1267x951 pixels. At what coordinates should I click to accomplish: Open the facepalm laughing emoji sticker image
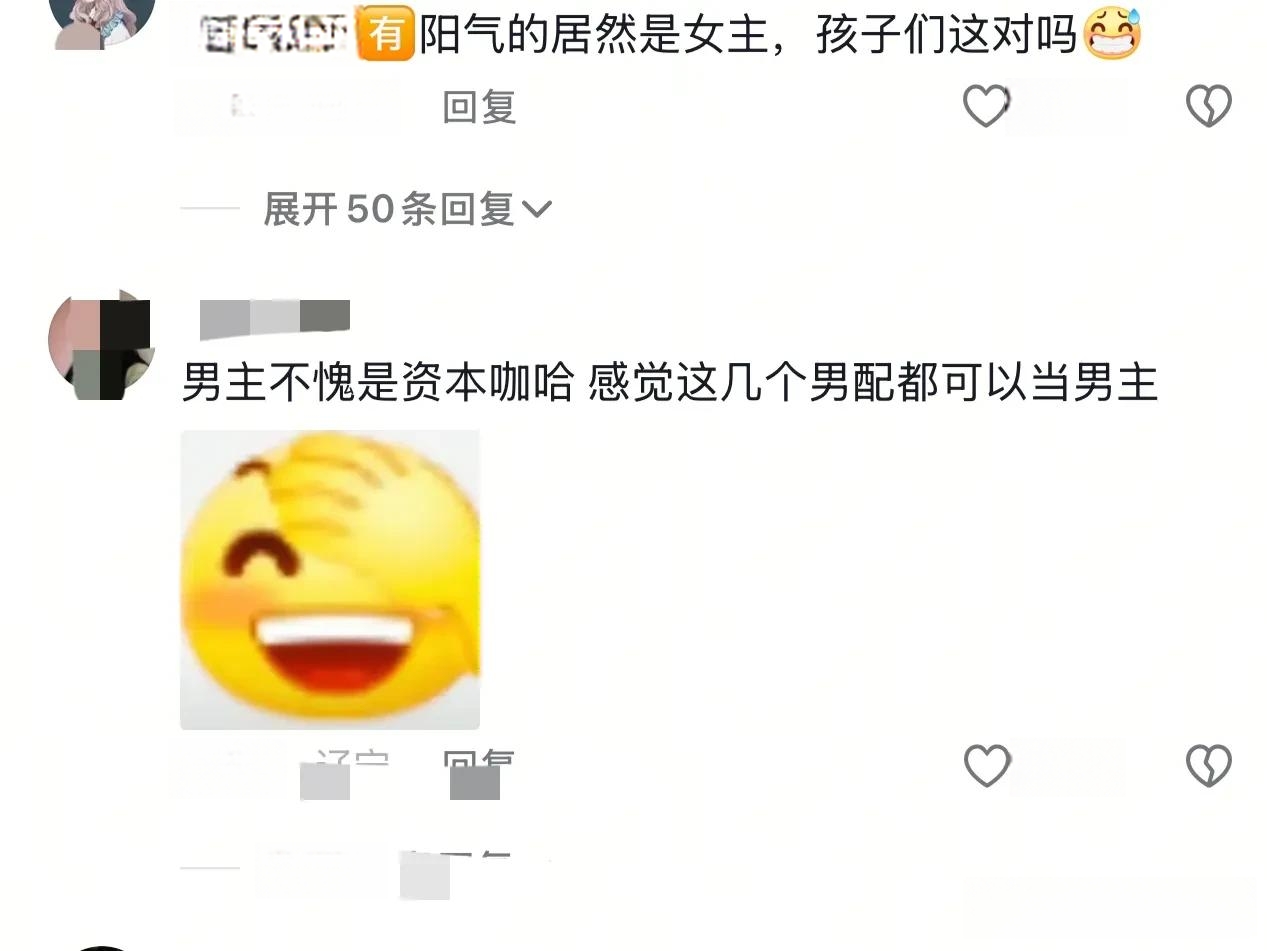(x=330, y=580)
